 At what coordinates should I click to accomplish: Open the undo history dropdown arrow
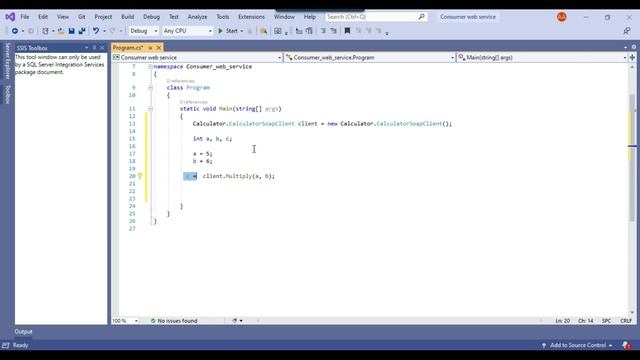tap(104, 31)
